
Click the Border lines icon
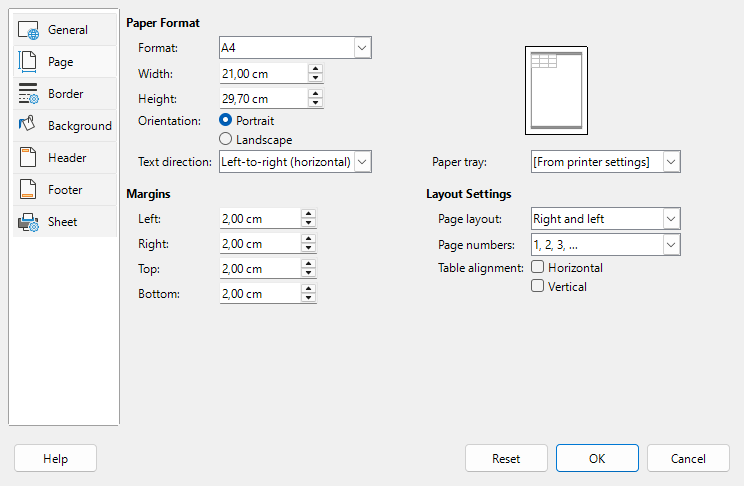(x=28, y=93)
